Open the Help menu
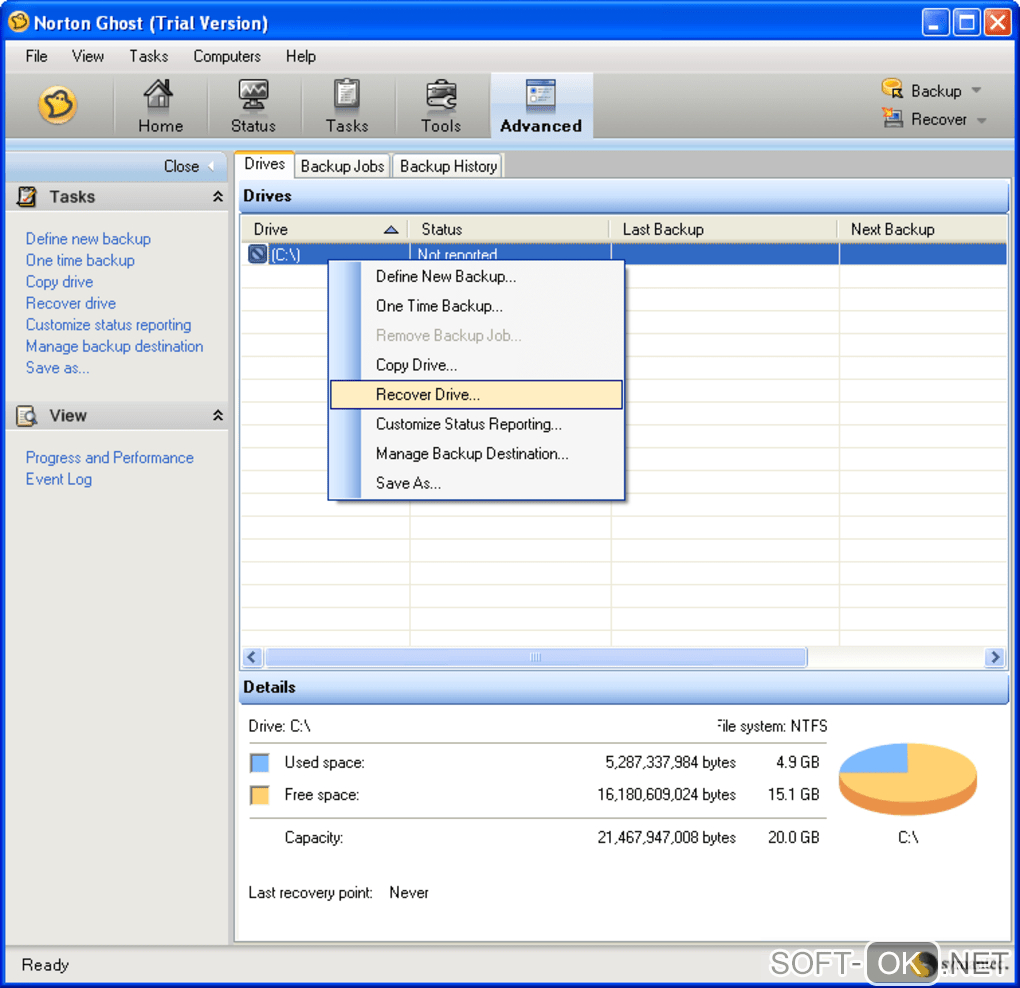 click(x=301, y=57)
